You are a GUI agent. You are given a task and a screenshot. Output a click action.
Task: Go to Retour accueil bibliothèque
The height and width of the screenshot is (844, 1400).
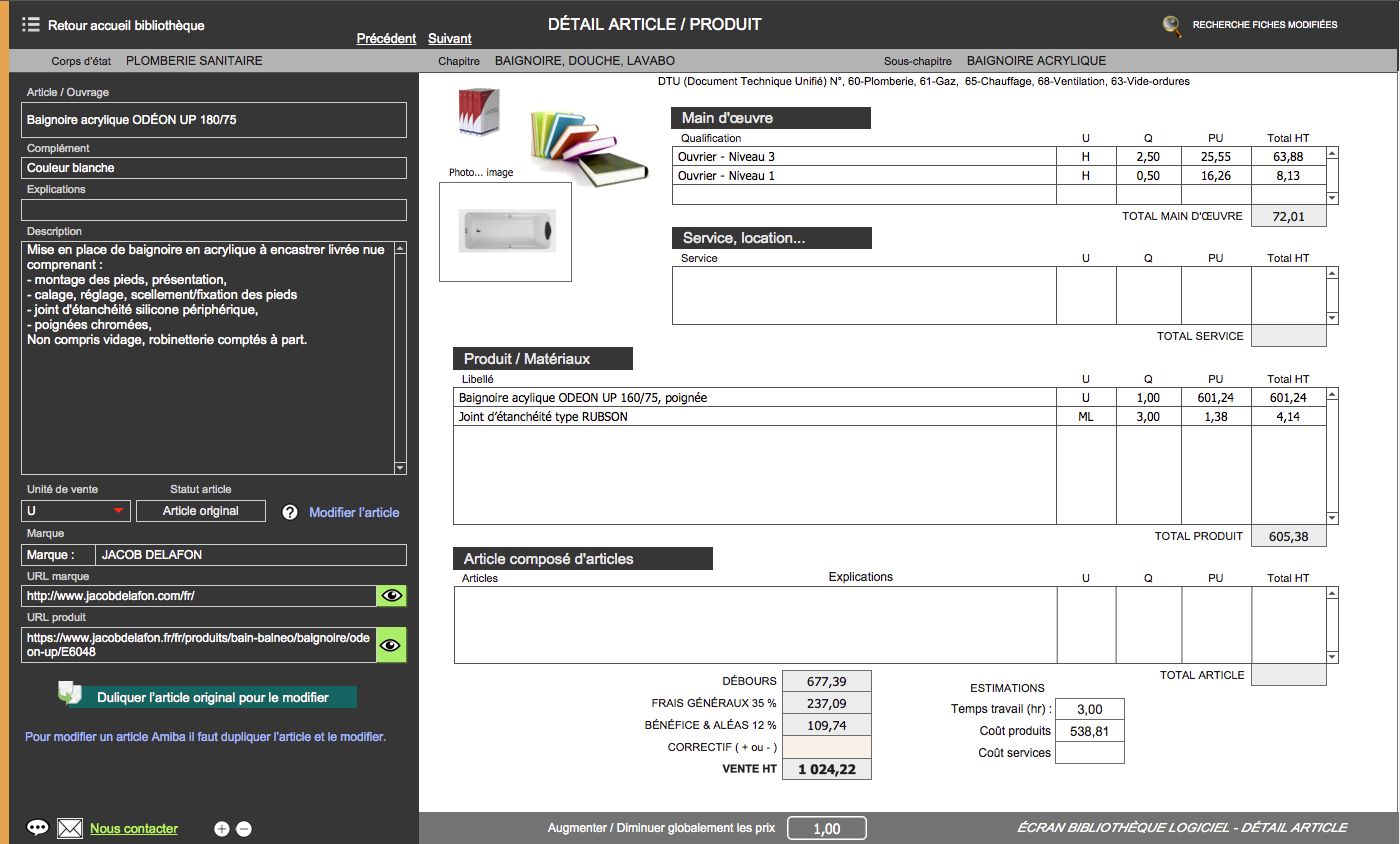[126, 25]
